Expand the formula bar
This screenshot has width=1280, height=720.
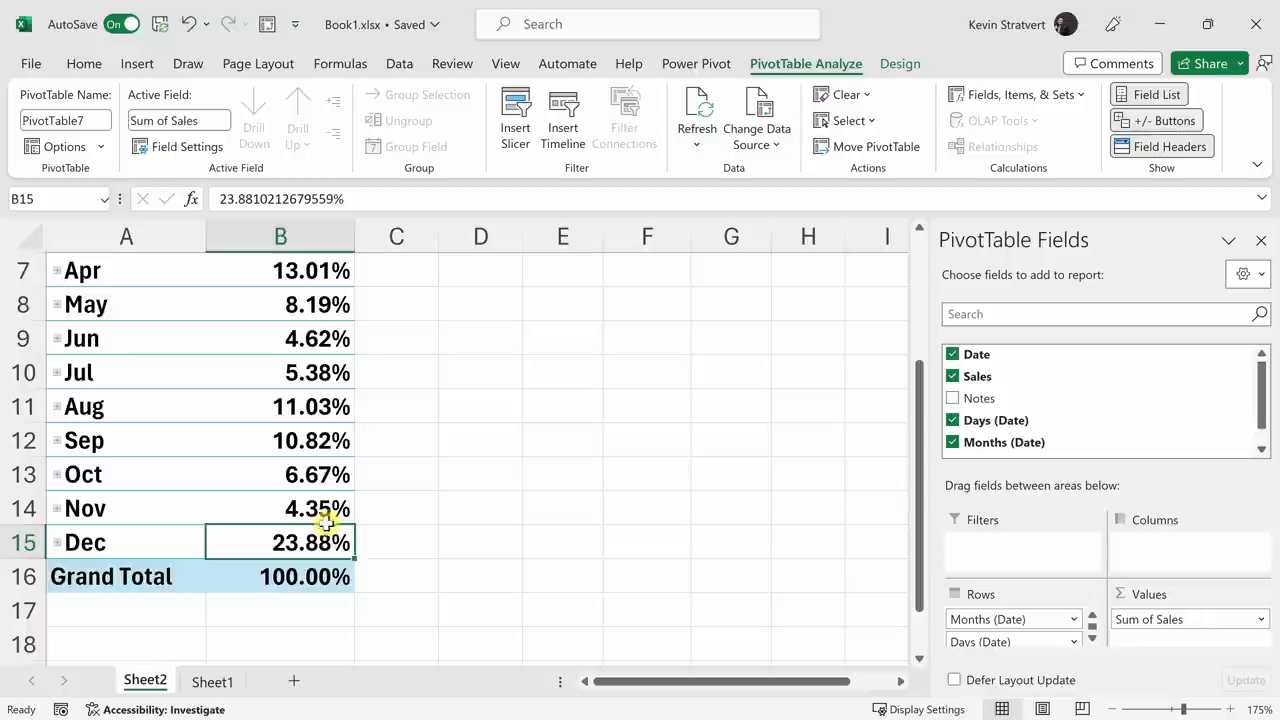1262,199
